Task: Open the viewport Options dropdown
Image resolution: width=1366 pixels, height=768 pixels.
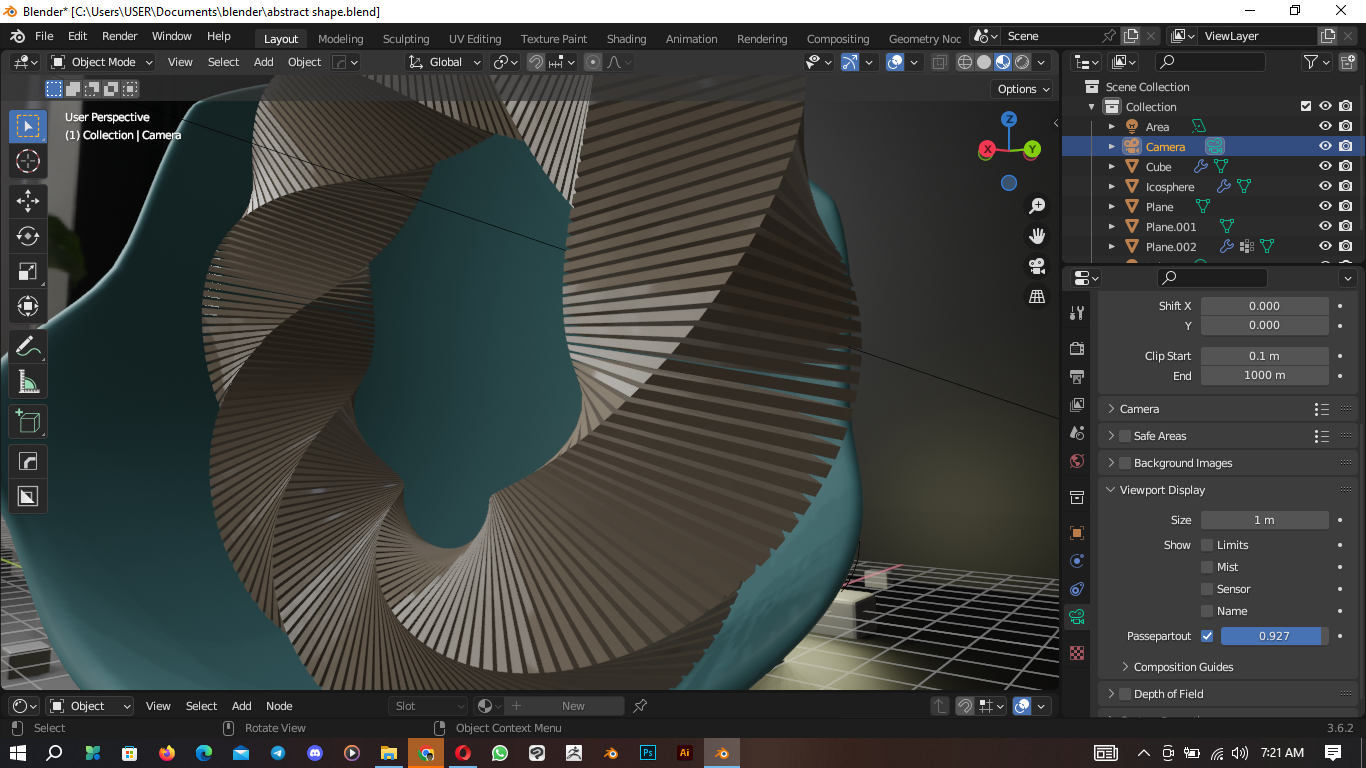Action: coord(1024,89)
